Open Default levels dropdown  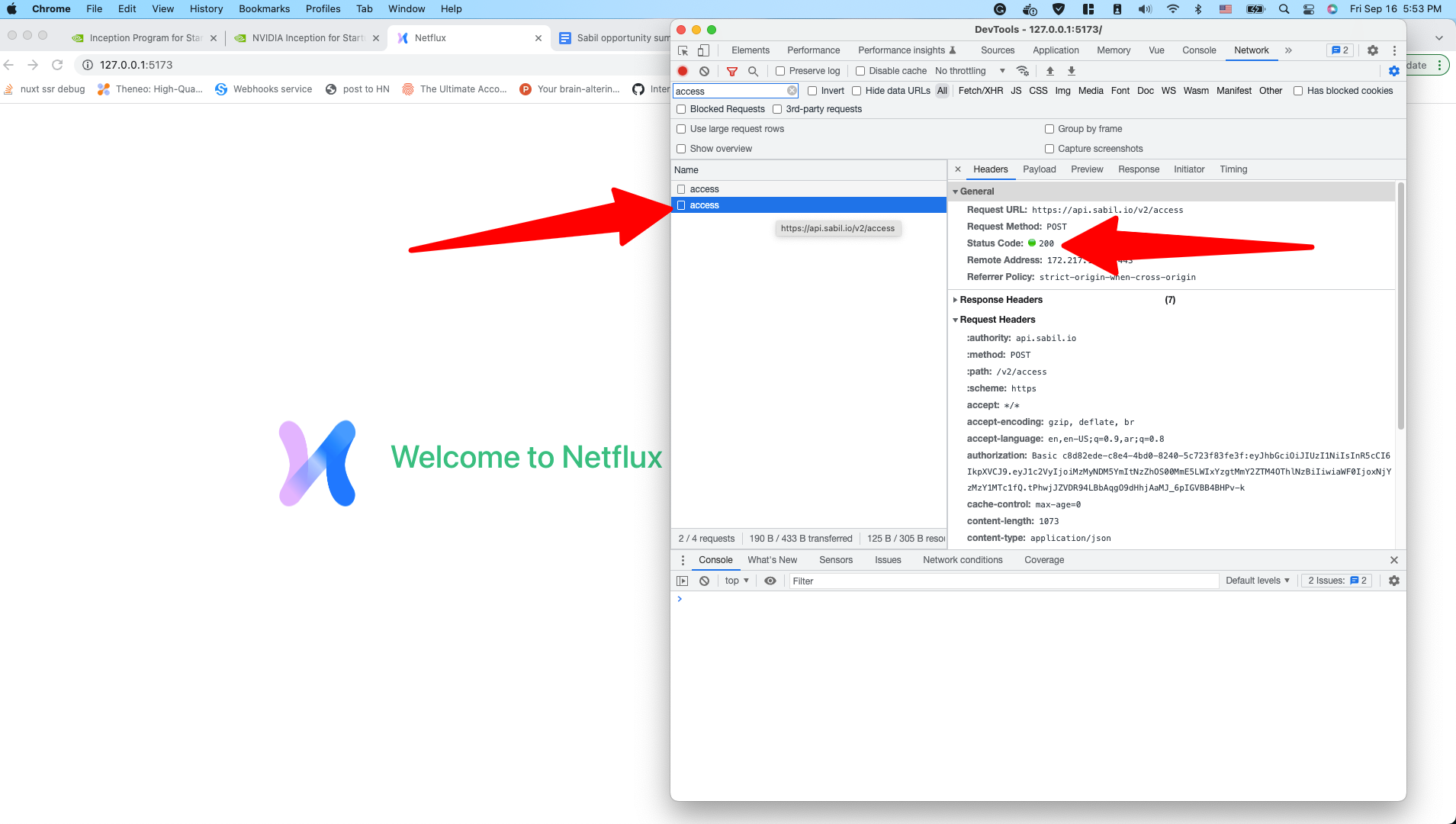[x=1258, y=581]
